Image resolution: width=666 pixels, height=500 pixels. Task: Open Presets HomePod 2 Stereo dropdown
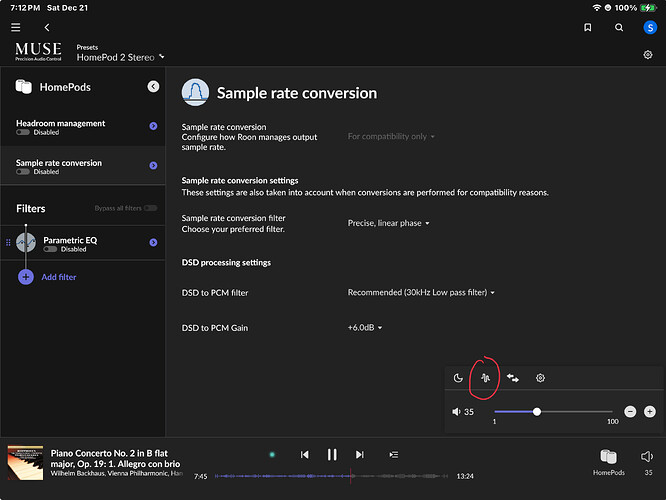(121, 57)
